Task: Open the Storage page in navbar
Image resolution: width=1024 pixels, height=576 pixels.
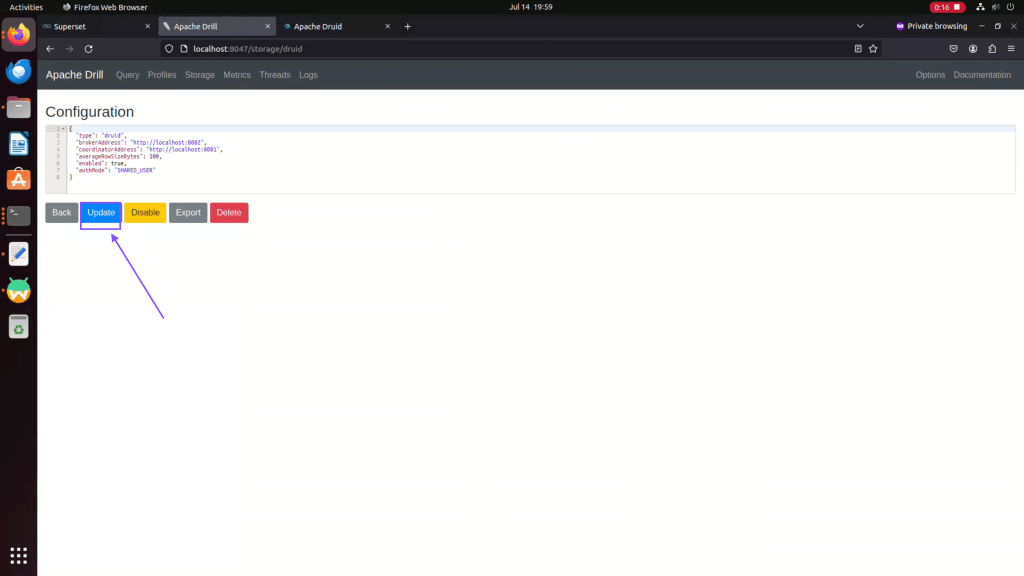Action: click(x=200, y=75)
